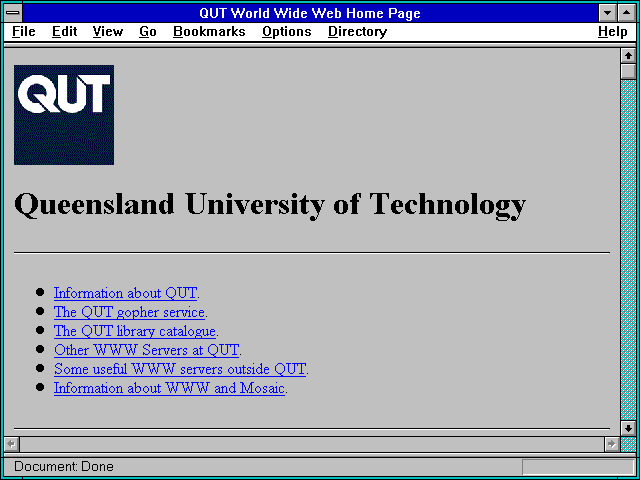Click the progress indicator box in status bar
The width and height of the screenshot is (640, 480).
[x=578, y=467]
